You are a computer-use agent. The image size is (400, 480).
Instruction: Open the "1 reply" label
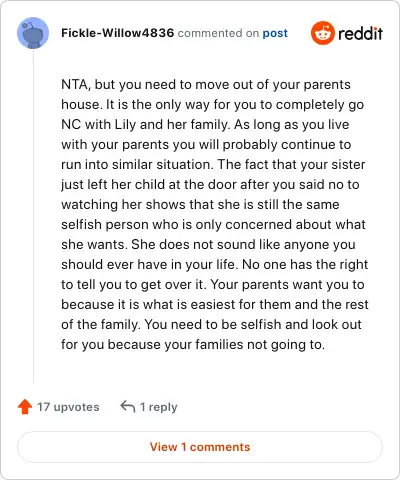(159, 407)
